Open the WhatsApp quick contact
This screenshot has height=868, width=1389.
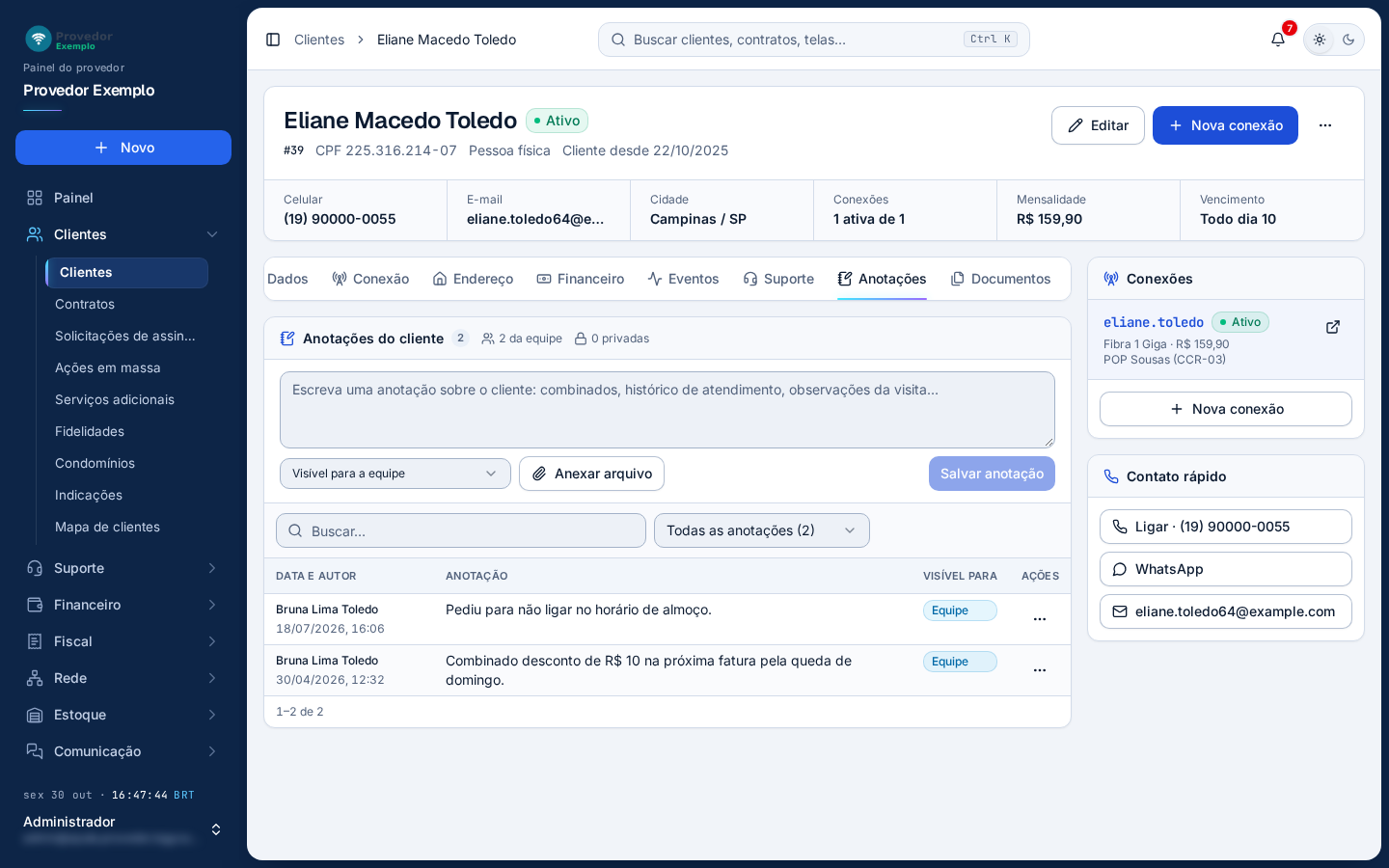click(1226, 569)
